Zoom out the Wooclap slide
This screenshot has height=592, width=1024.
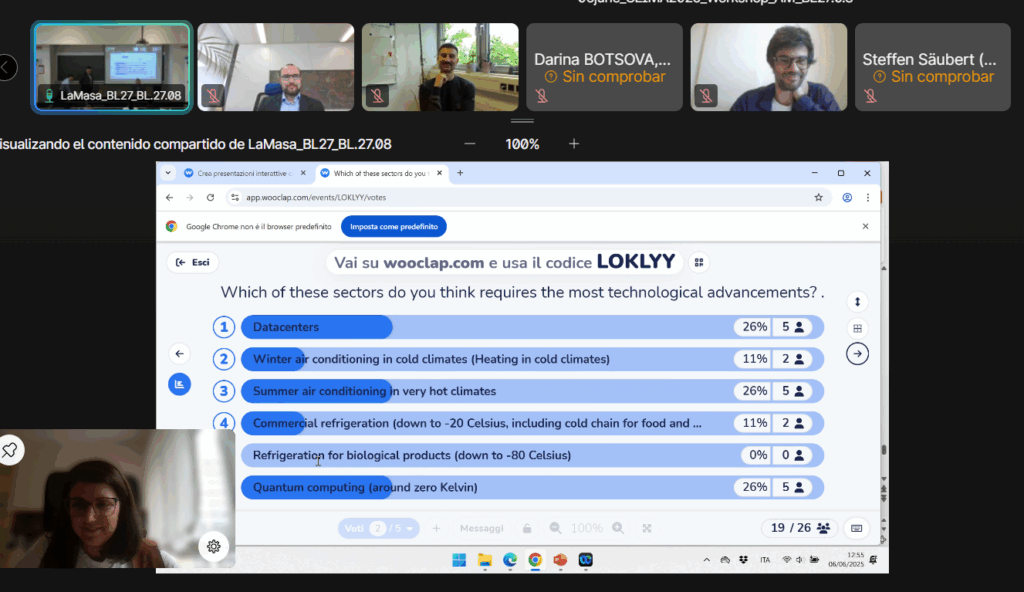pyautogui.click(x=555, y=528)
